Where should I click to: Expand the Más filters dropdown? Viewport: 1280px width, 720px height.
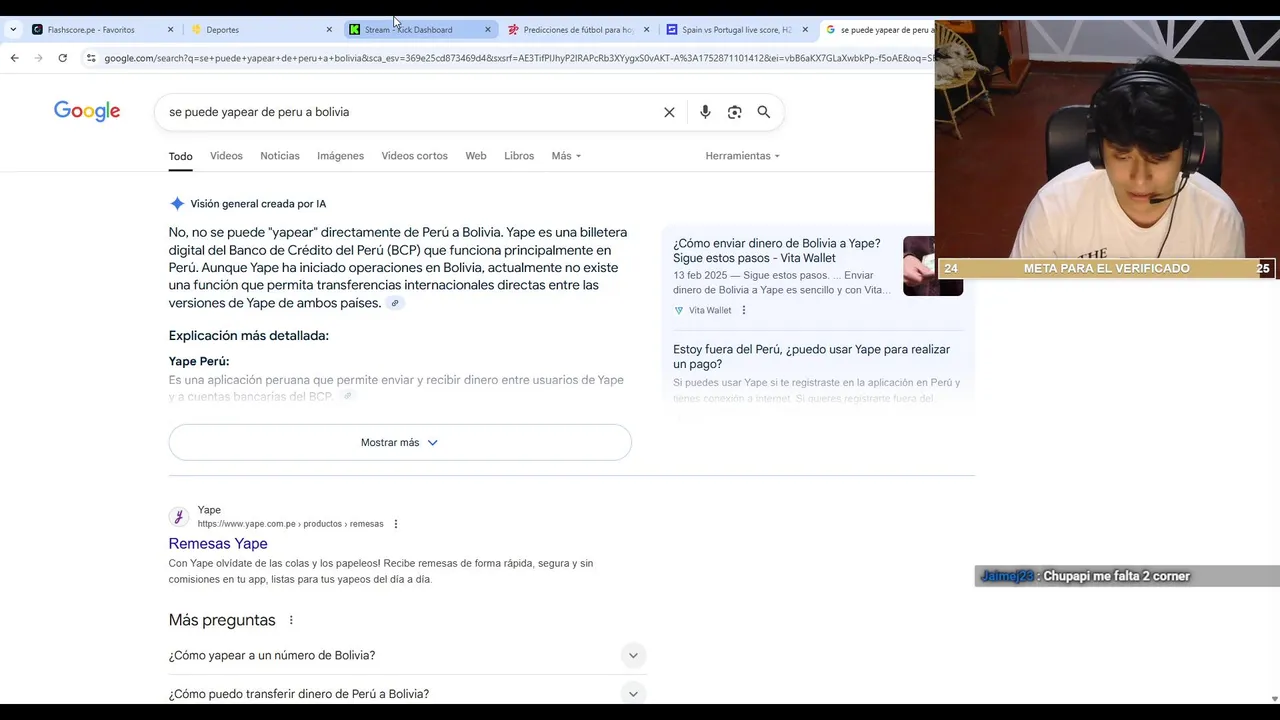(x=566, y=156)
